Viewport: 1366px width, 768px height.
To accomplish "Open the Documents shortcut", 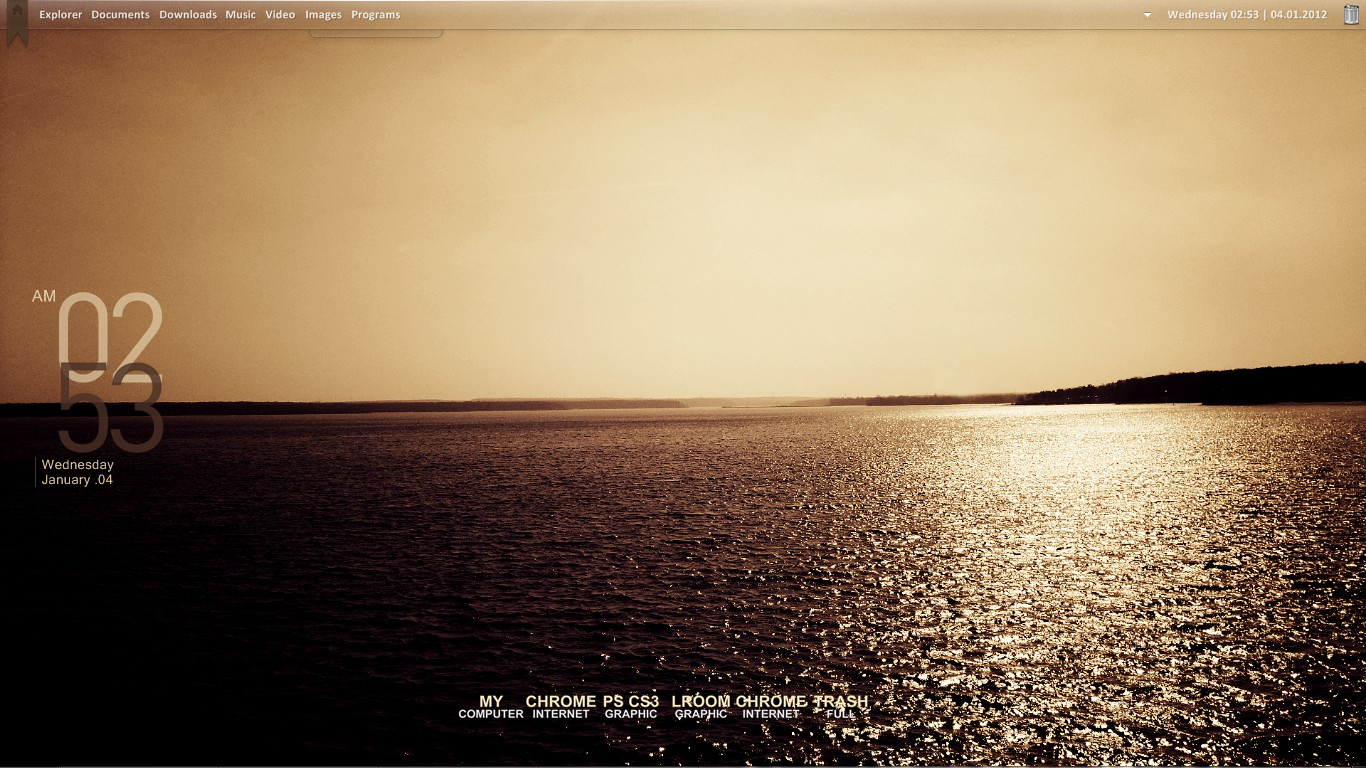I will point(120,15).
